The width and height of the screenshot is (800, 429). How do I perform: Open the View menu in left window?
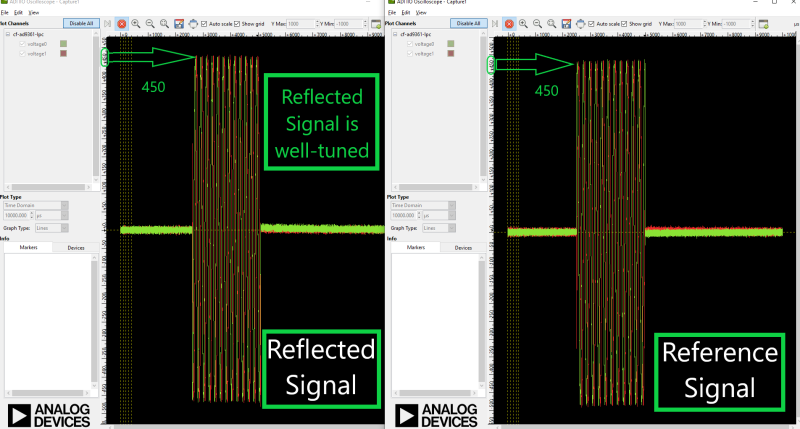33,12
